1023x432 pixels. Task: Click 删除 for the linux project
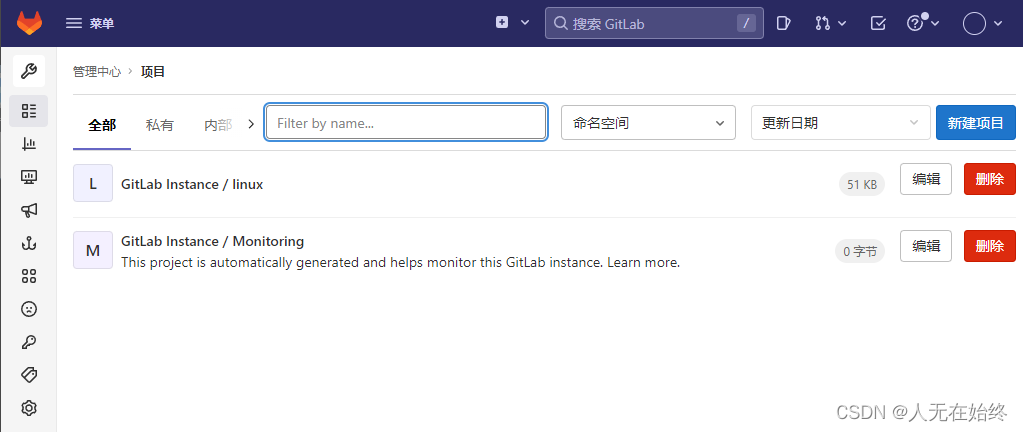pos(990,179)
